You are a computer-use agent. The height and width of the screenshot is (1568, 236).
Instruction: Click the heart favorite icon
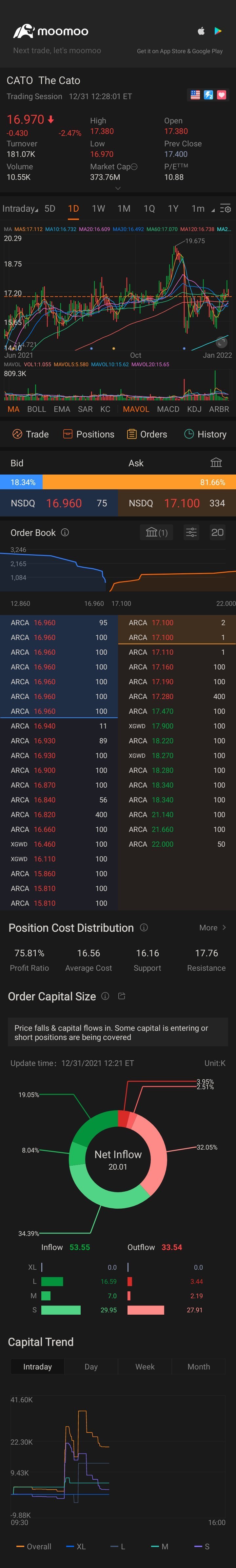pyautogui.click(x=221, y=95)
